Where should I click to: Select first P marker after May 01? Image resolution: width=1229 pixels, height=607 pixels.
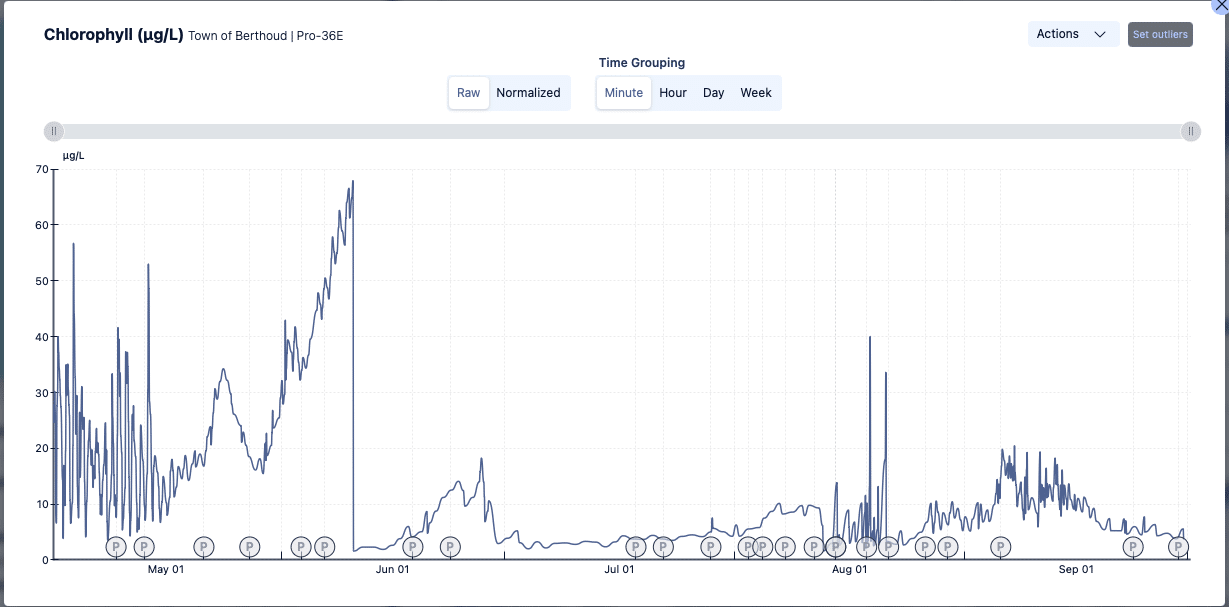pyautogui.click(x=203, y=546)
